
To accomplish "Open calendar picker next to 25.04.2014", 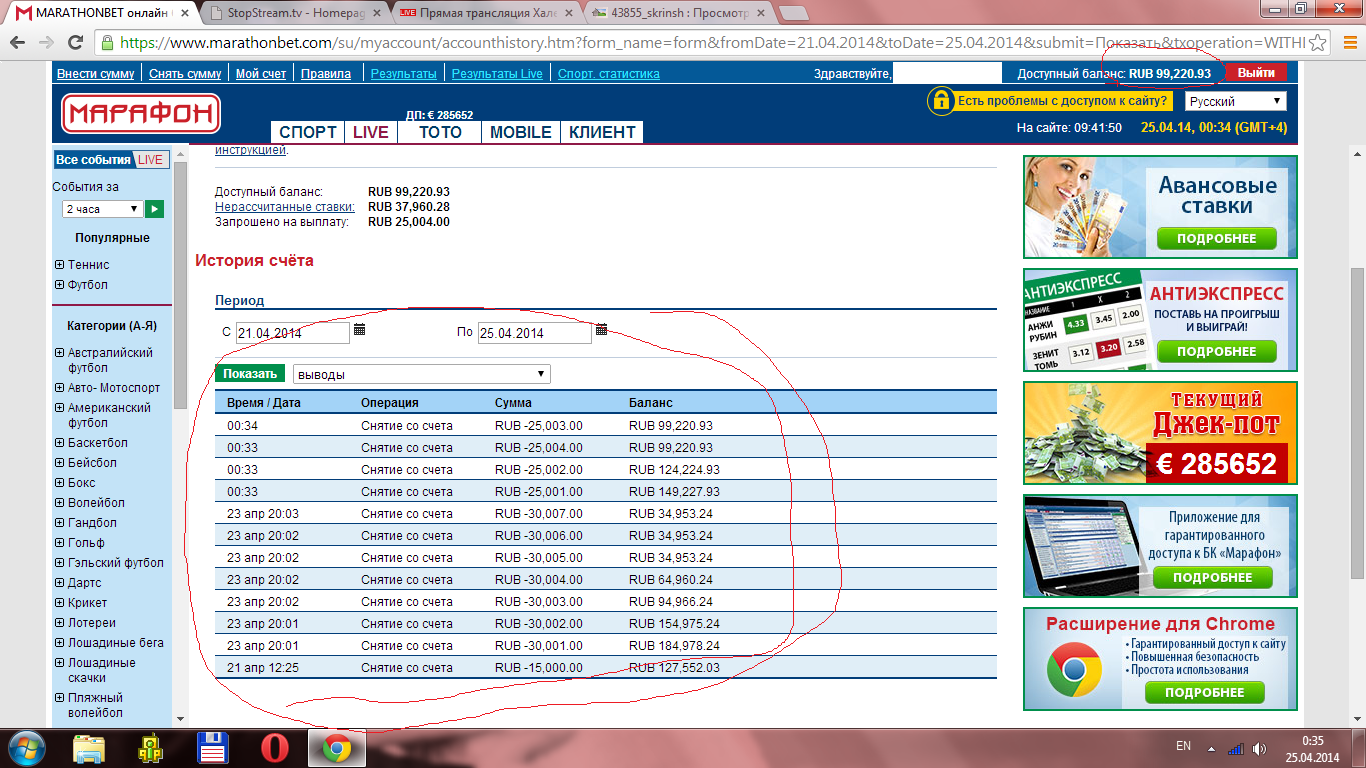I will click(602, 329).
